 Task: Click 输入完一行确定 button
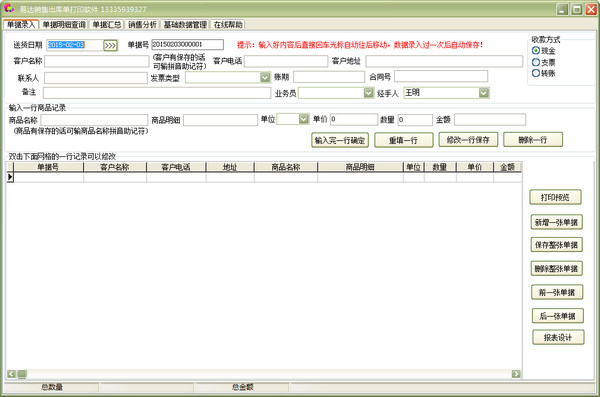point(340,140)
